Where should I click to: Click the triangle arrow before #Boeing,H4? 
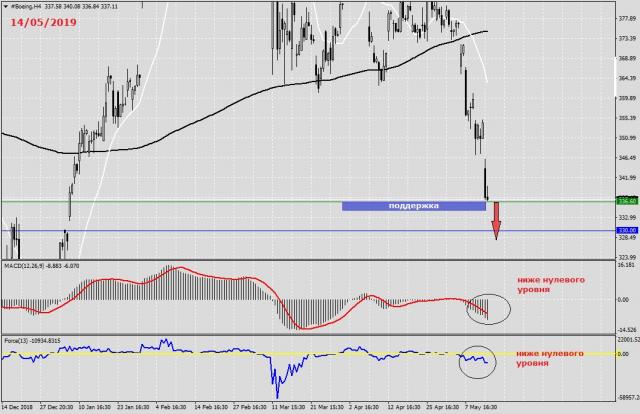pyautogui.click(x=4, y=5)
